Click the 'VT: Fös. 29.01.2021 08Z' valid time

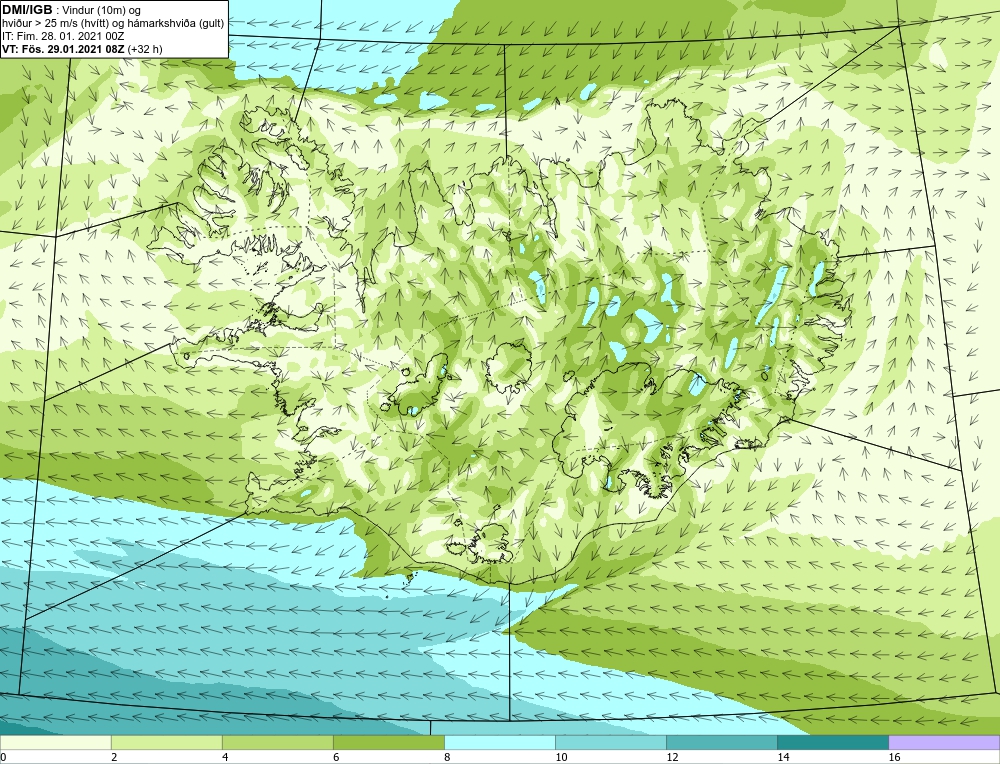tap(64, 48)
